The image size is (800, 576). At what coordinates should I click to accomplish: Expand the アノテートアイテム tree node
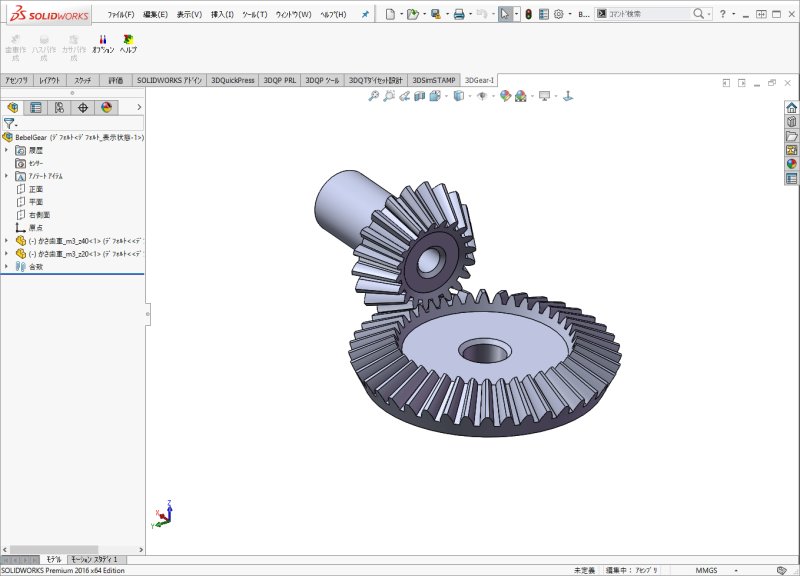click(x=6, y=176)
